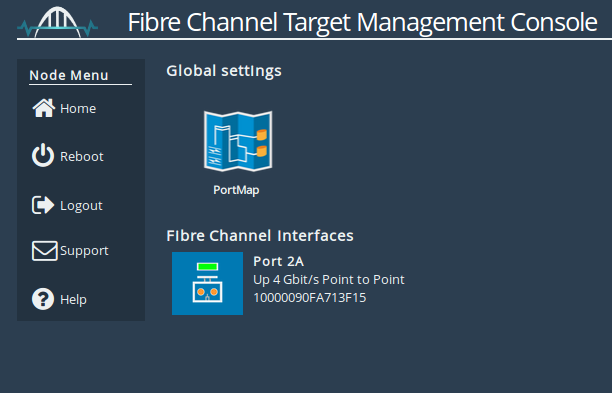Click the Fibre Channel Interfaces heading
This screenshot has width=612, height=393.
[x=260, y=236]
